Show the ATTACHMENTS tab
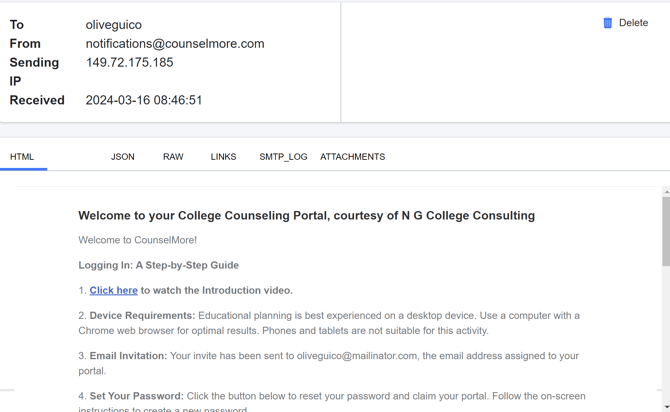Image resolution: width=670 pixels, height=412 pixels. pyautogui.click(x=352, y=157)
